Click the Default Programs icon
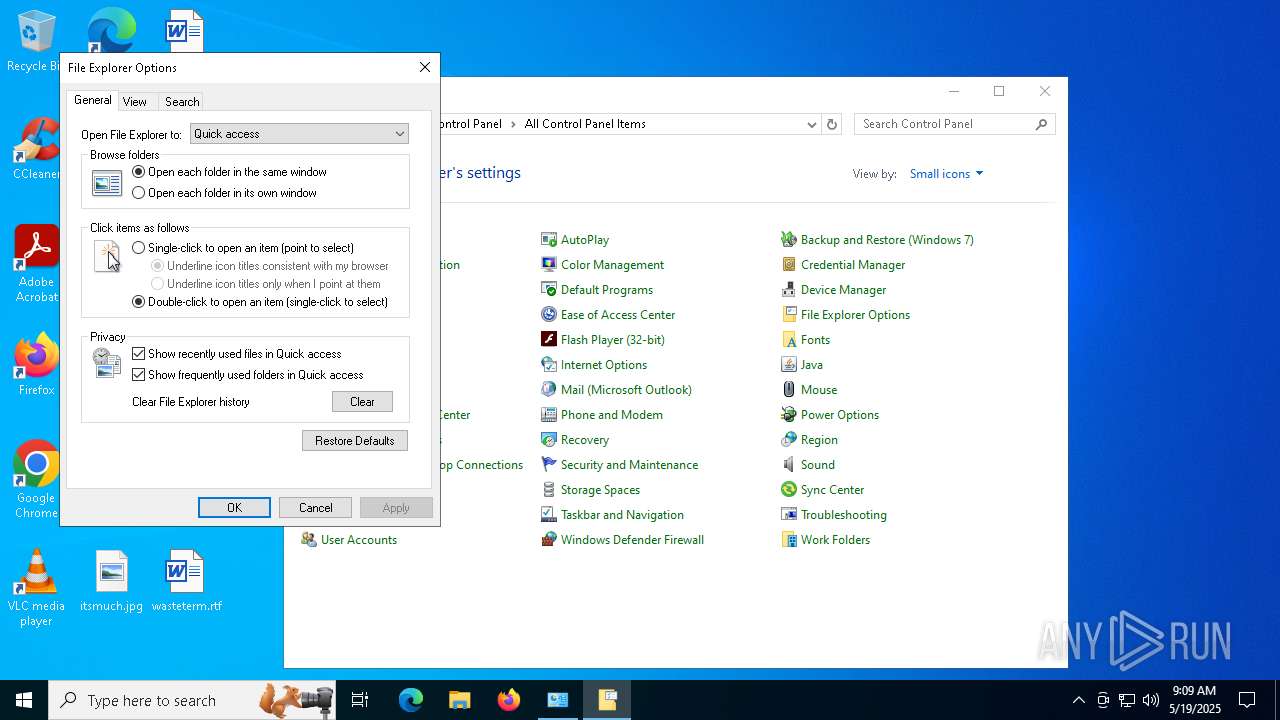Screen dimensions: 1280x720 tap(549, 290)
